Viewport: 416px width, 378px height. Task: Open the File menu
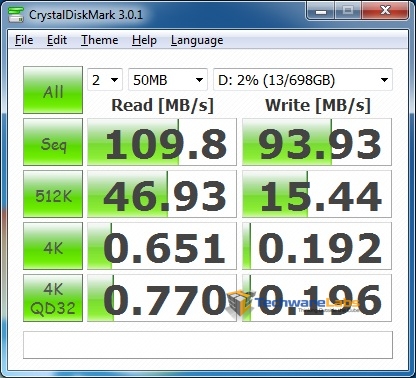pos(24,40)
